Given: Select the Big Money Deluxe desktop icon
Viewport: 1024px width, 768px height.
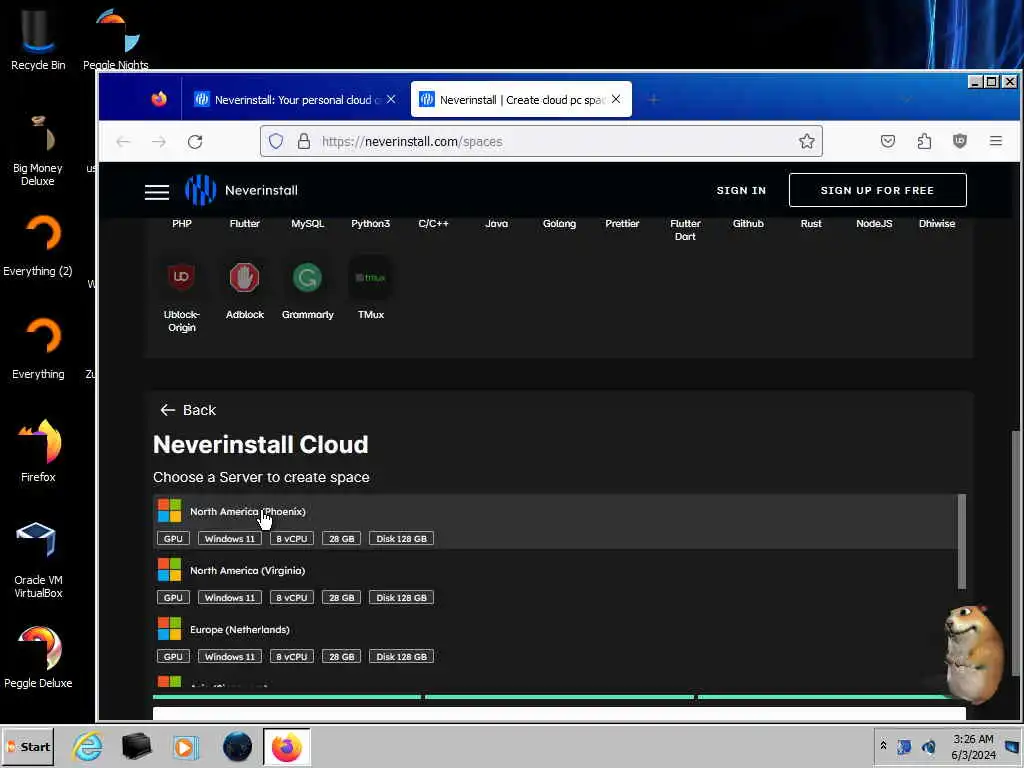Looking at the screenshot, I should (x=38, y=150).
